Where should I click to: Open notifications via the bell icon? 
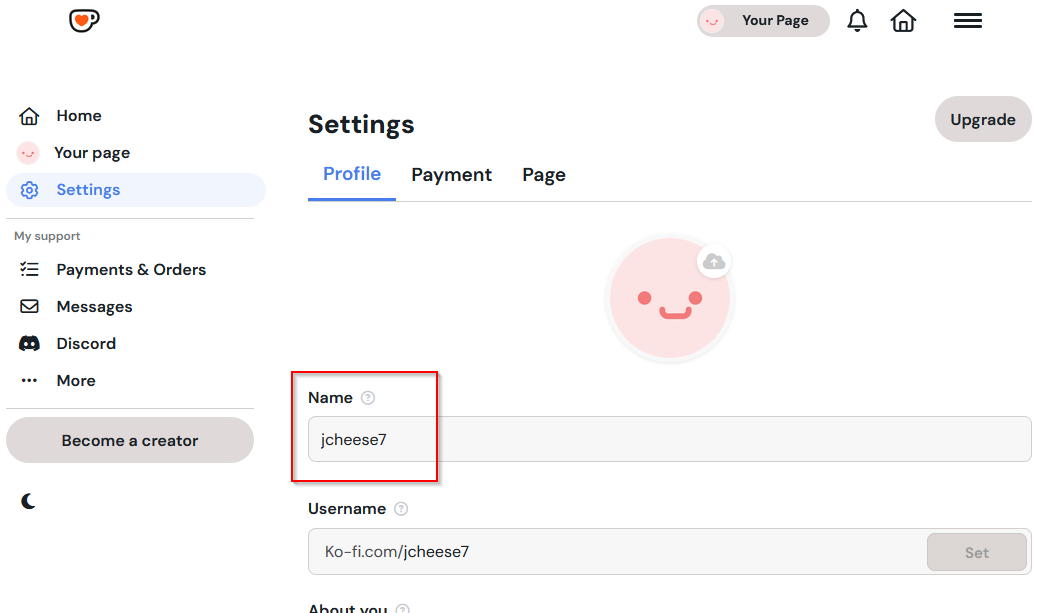coord(857,20)
